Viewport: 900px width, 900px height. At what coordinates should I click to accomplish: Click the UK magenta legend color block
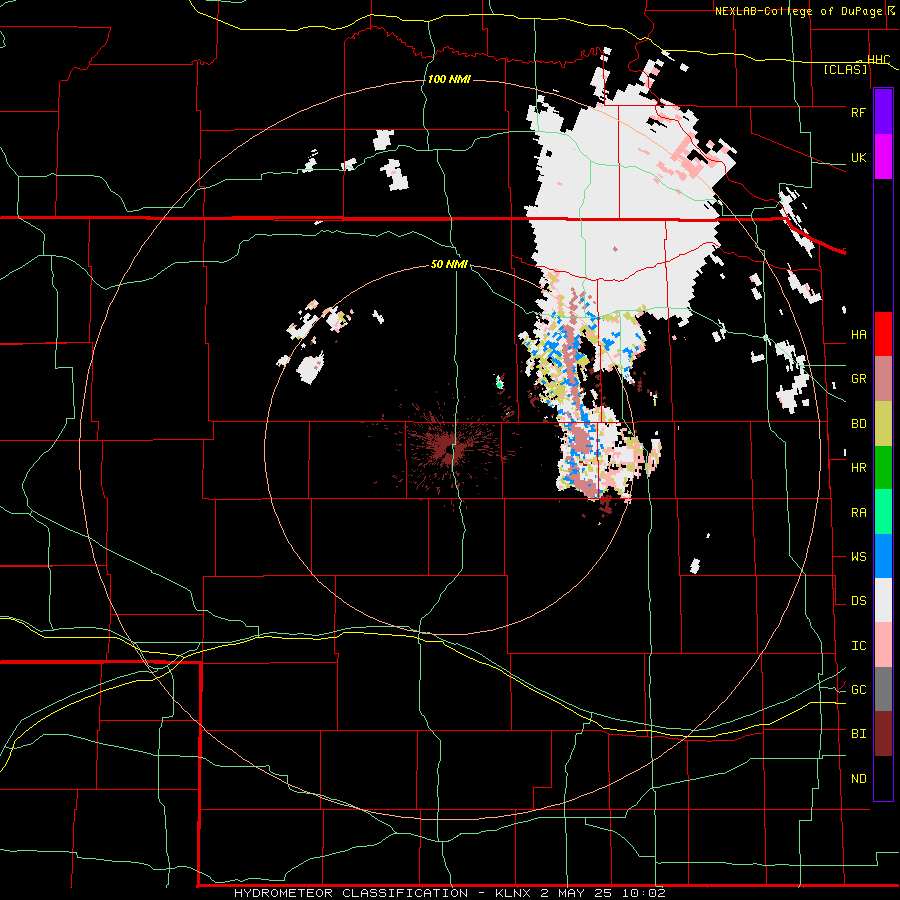click(x=883, y=157)
